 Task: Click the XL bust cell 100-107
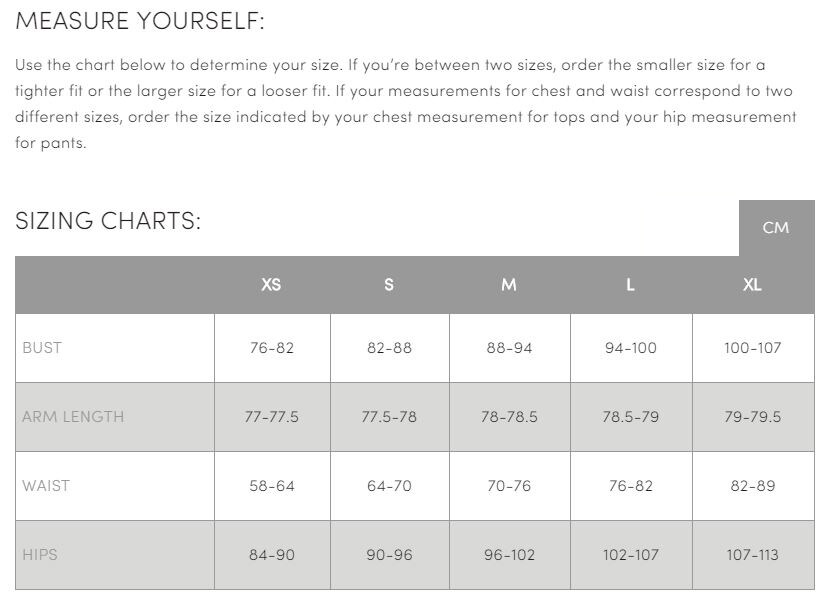(752, 348)
